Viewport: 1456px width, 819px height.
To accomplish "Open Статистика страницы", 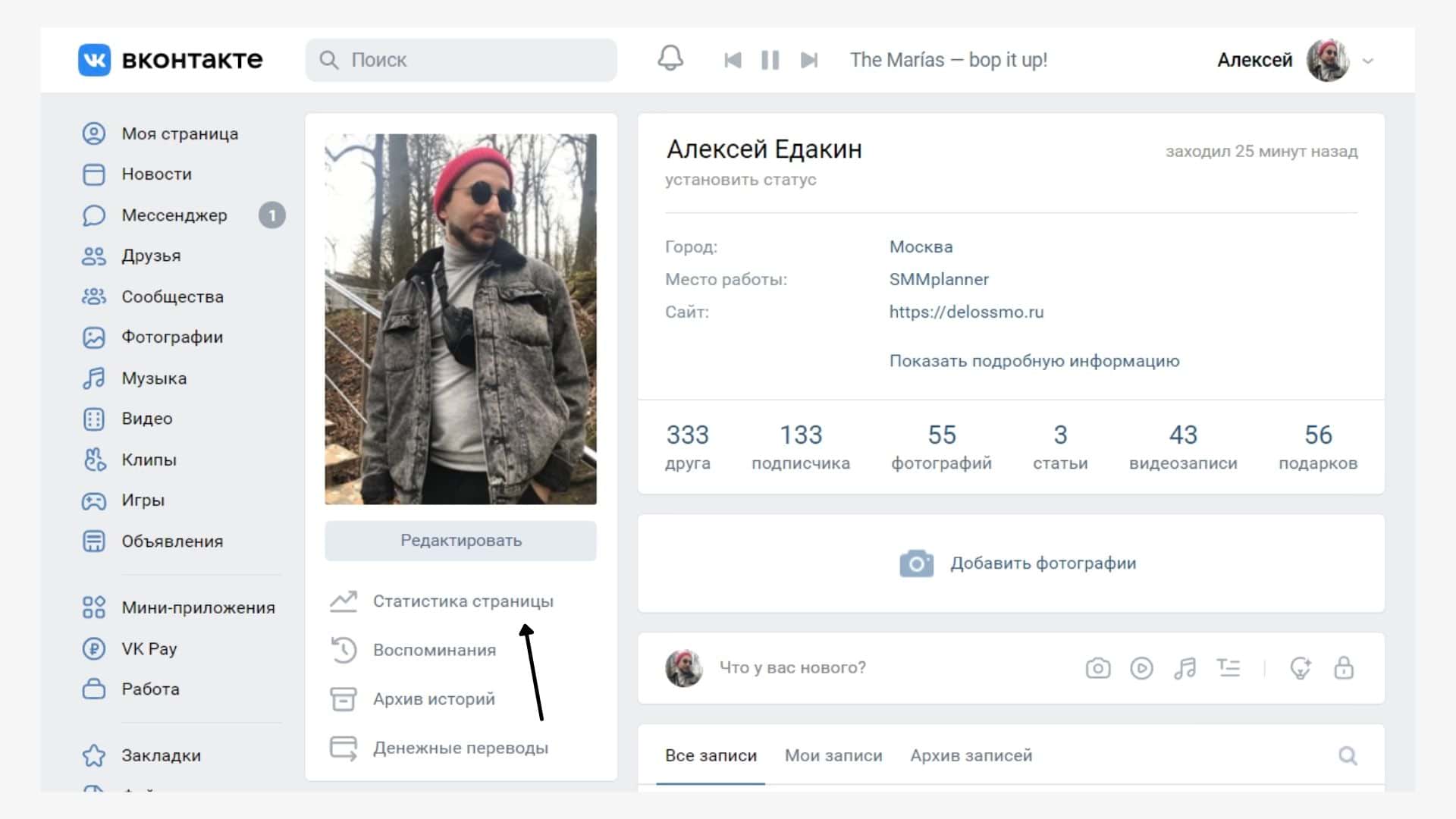I will tap(463, 601).
